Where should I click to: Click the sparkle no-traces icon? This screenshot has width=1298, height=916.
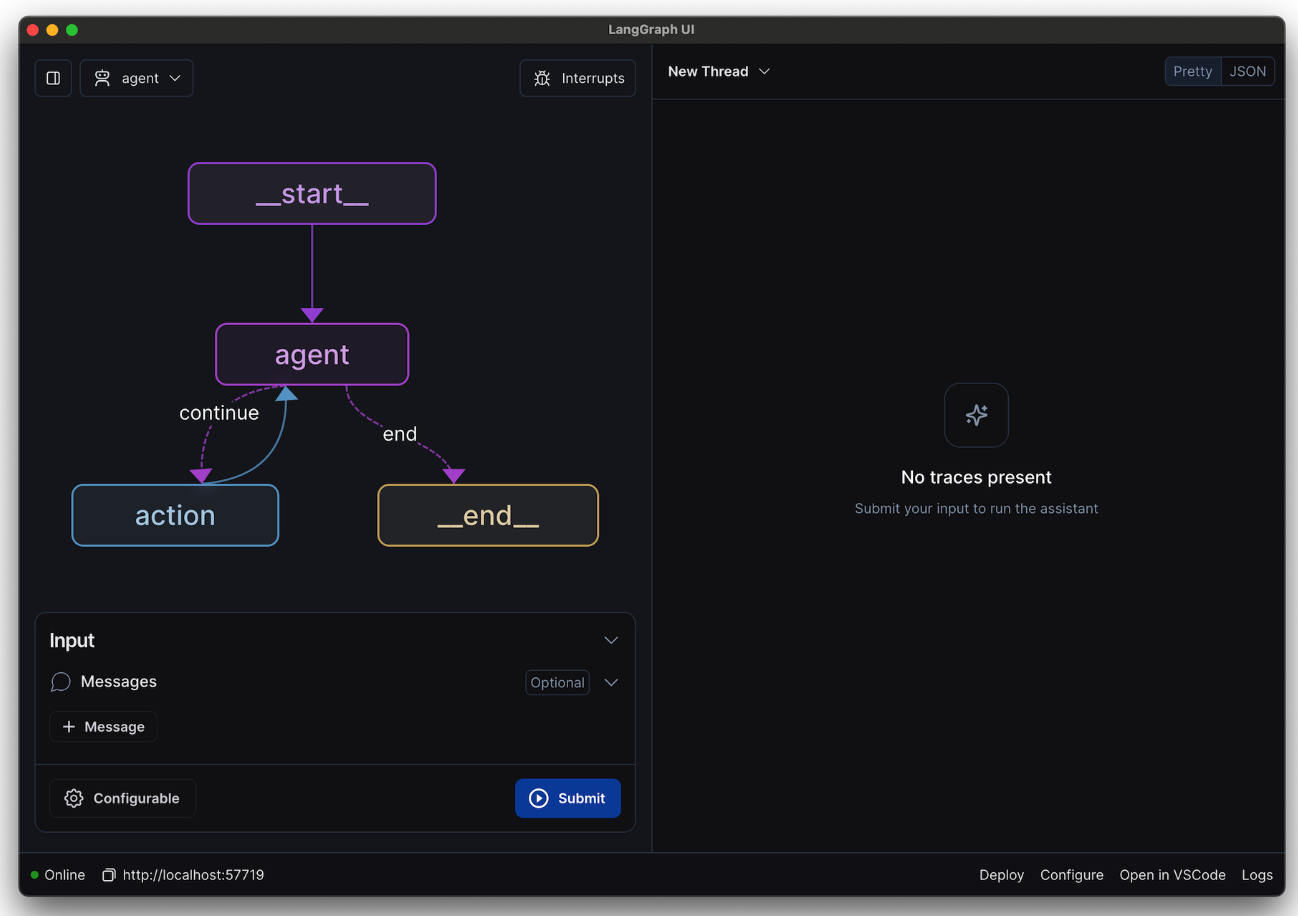tap(977, 415)
